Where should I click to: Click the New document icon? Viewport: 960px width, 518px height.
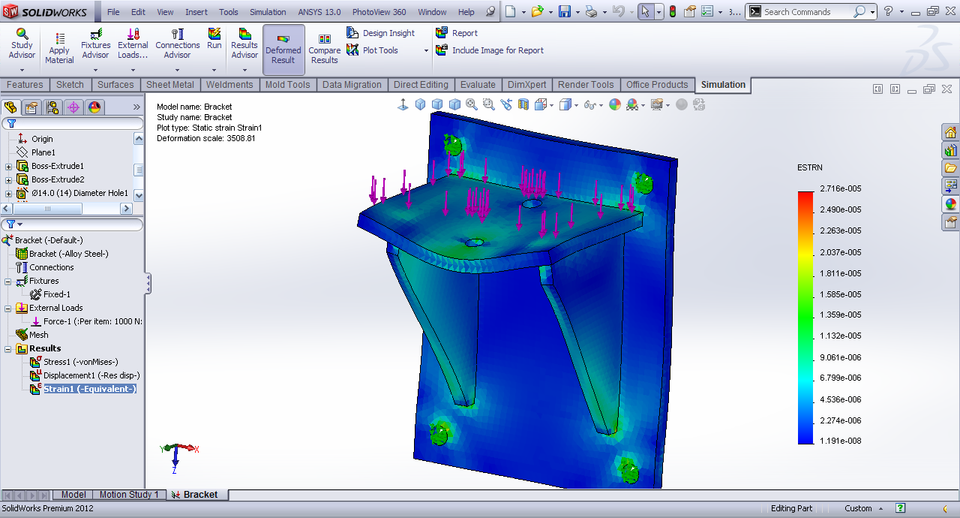coord(510,12)
